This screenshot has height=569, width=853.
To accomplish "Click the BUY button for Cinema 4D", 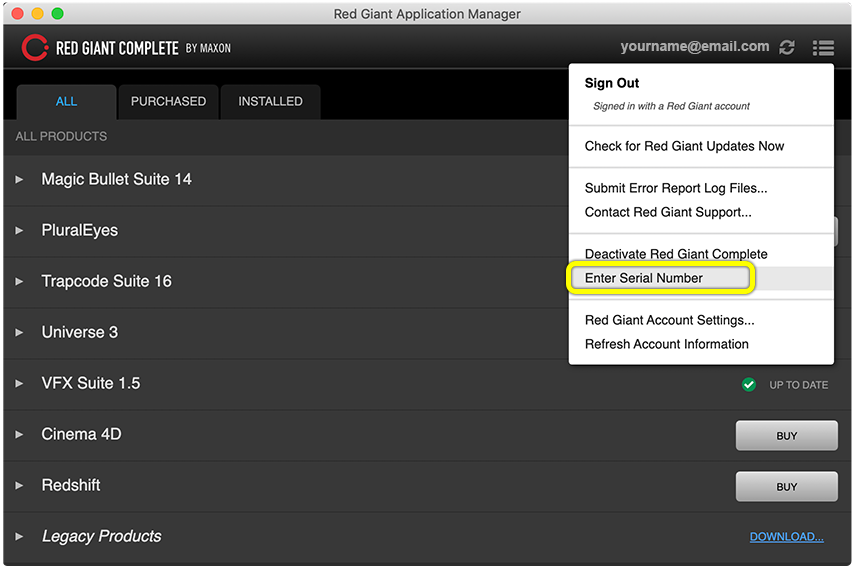I will (787, 436).
